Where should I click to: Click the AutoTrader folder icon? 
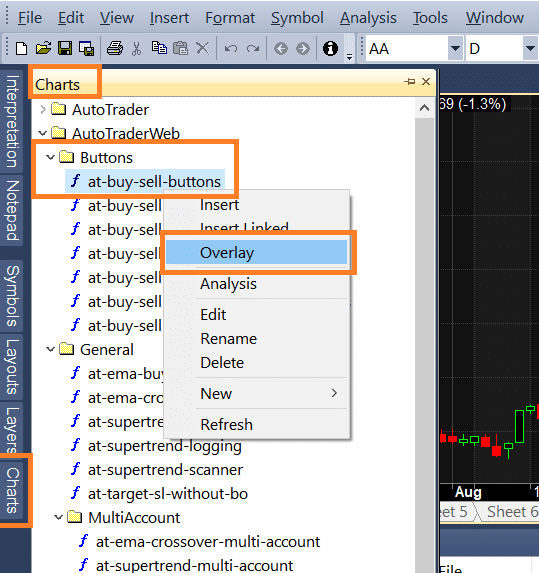58,109
